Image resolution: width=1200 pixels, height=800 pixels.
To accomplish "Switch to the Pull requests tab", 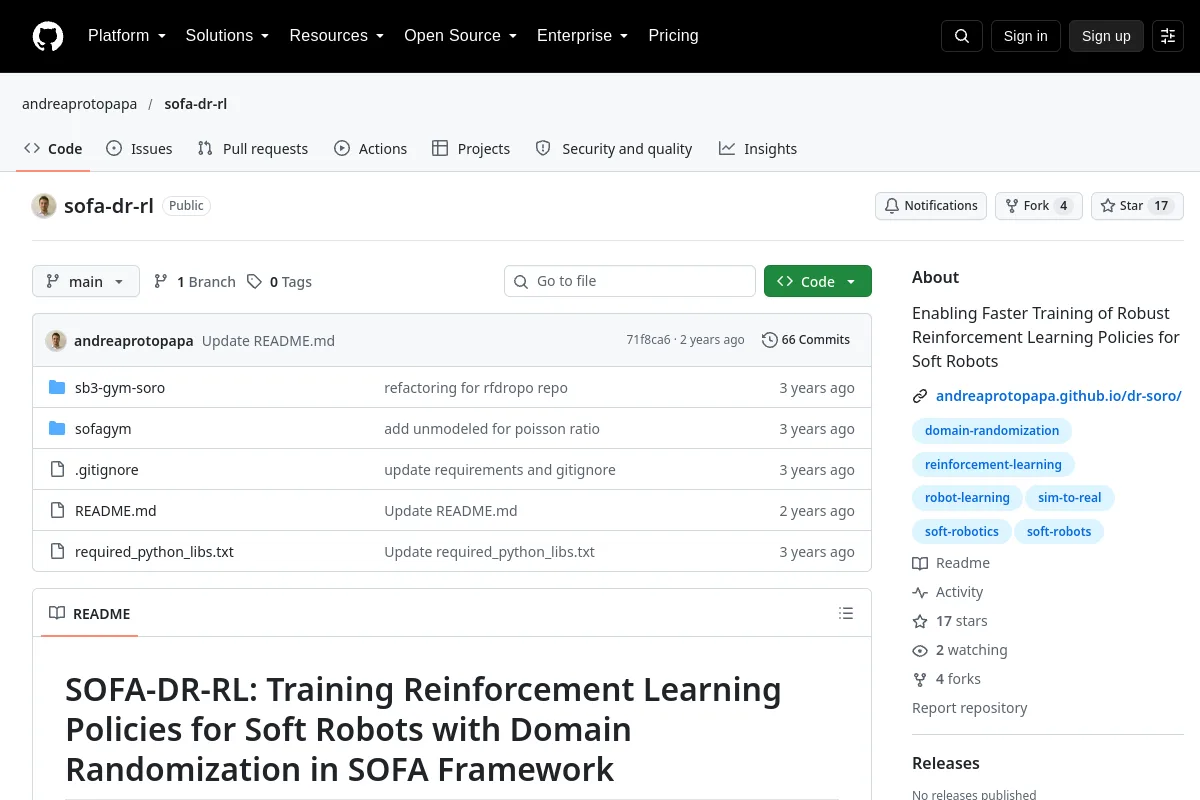I will point(253,148).
